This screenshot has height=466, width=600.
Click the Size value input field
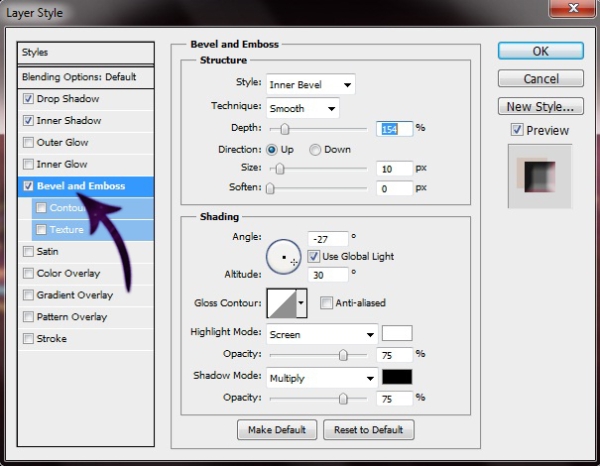coord(394,168)
